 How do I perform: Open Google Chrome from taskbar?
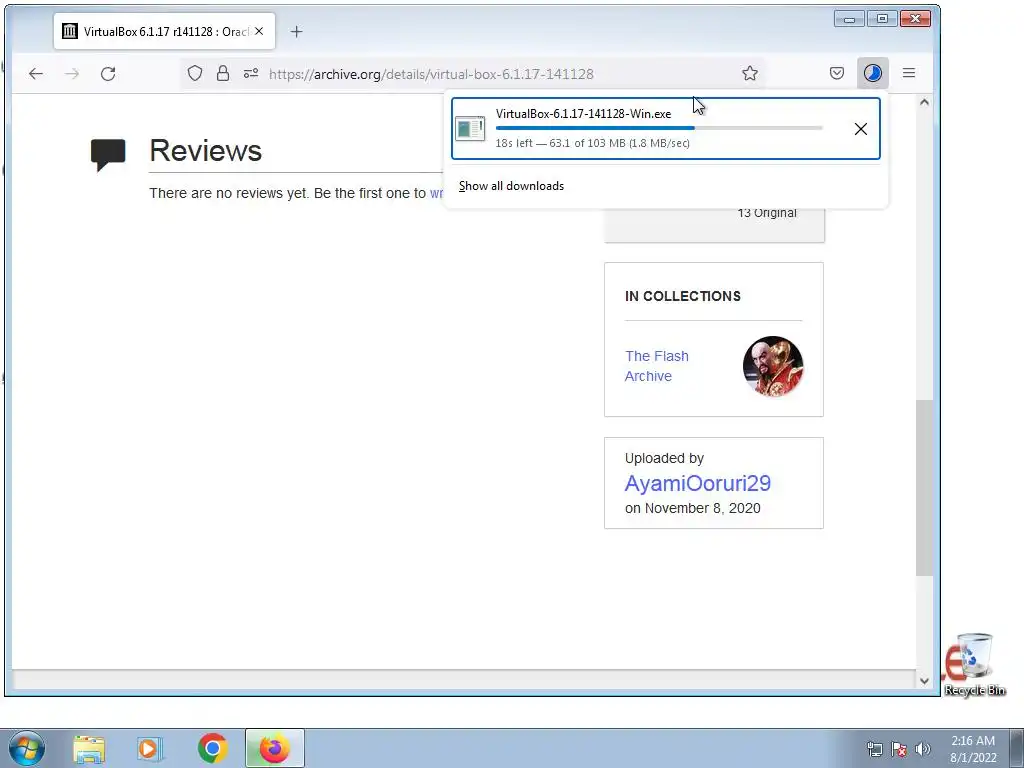point(212,748)
